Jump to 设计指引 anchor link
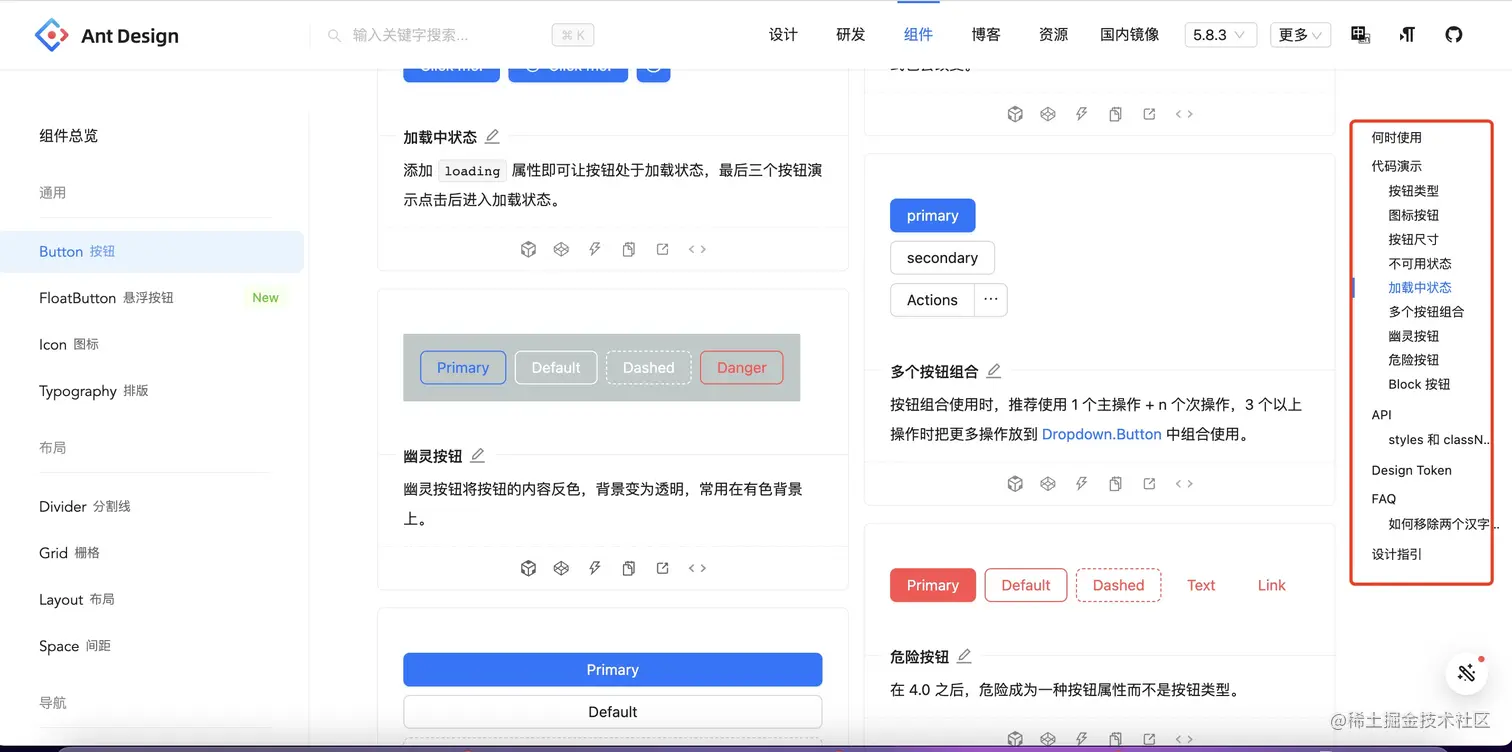 1396,554
